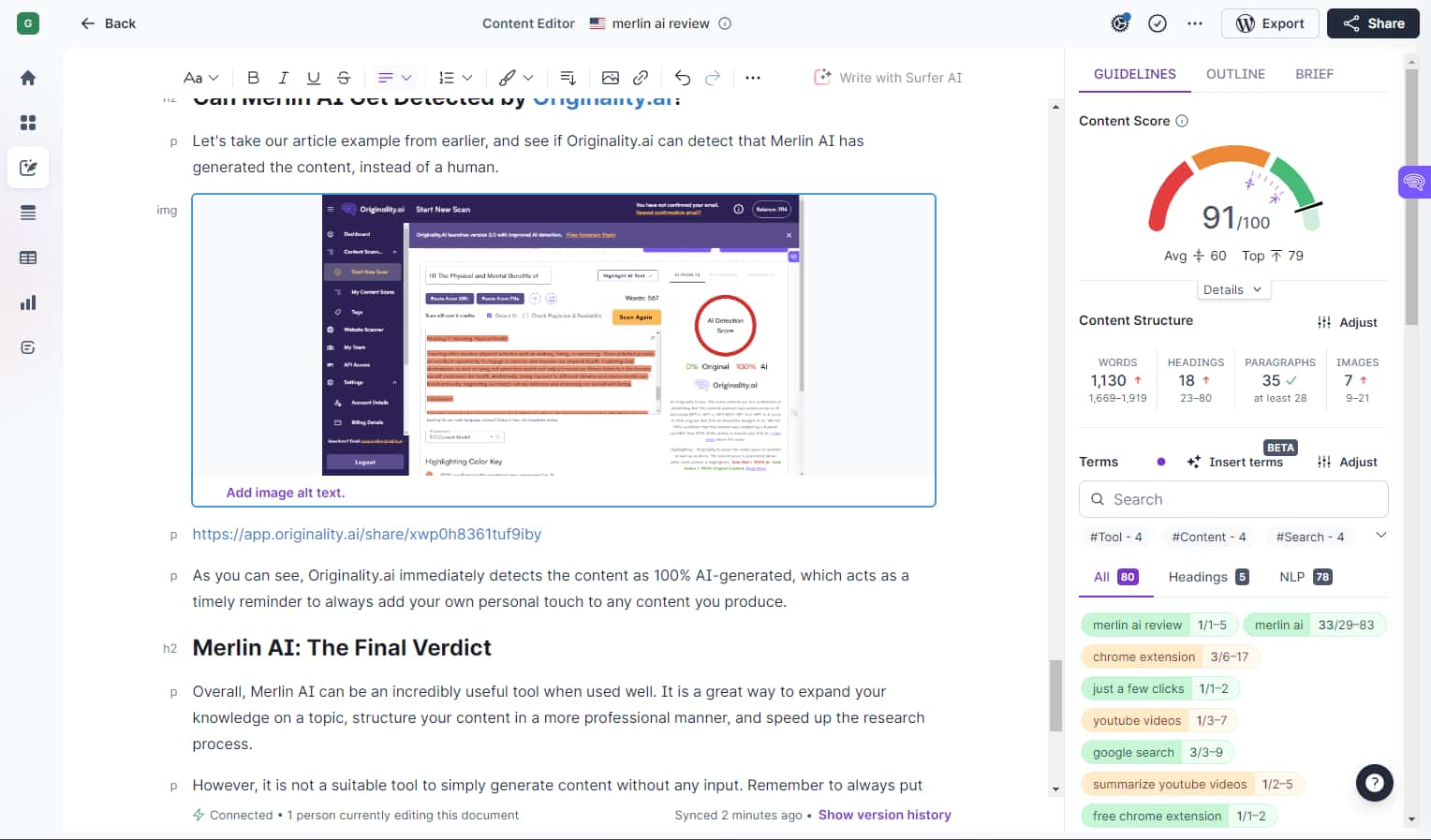Add a hyperlink with the link icon
The width and height of the screenshot is (1431, 840).
click(641, 78)
